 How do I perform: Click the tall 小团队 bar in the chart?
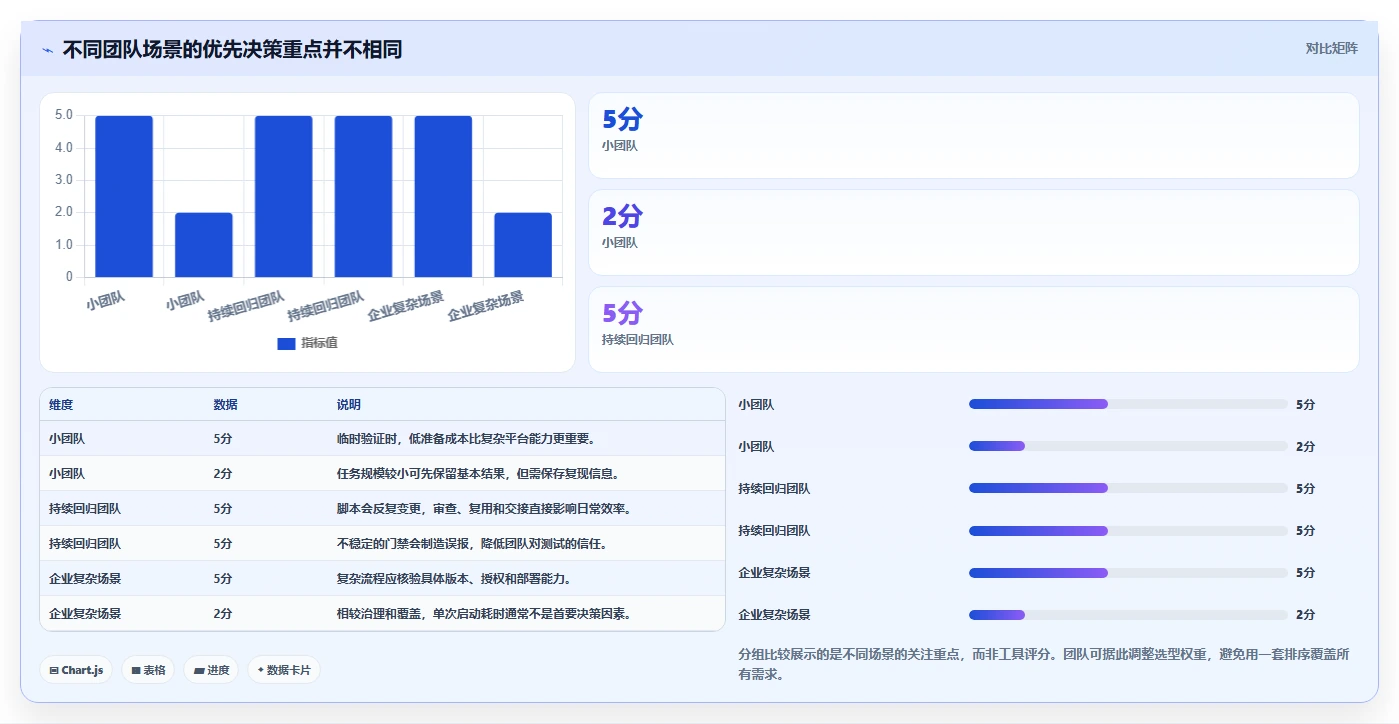(124, 196)
